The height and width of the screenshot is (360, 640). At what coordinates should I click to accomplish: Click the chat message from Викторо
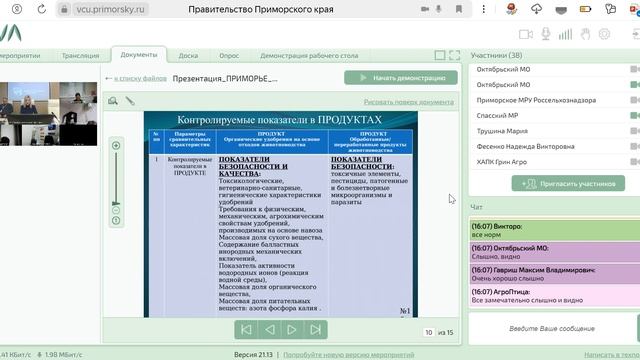(555, 230)
